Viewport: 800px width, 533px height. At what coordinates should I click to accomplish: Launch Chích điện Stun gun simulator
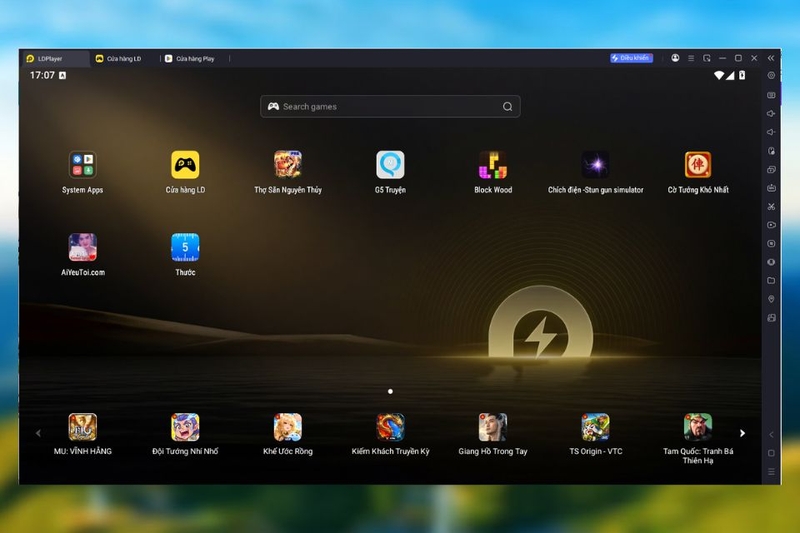pyautogui.click(x=595, y=165)
